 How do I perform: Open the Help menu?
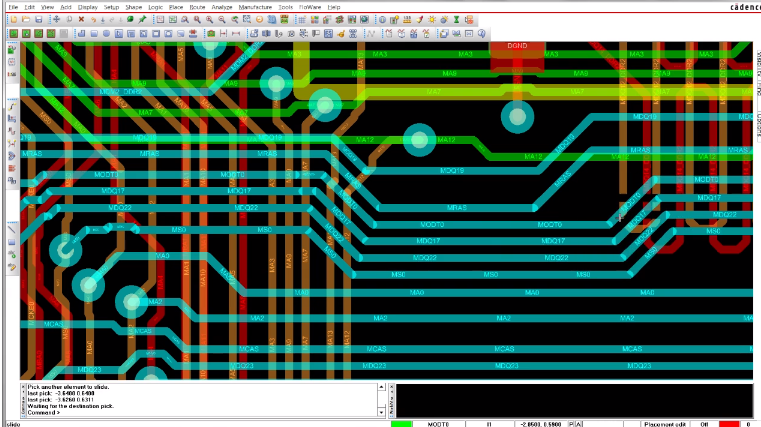[334, 7]
